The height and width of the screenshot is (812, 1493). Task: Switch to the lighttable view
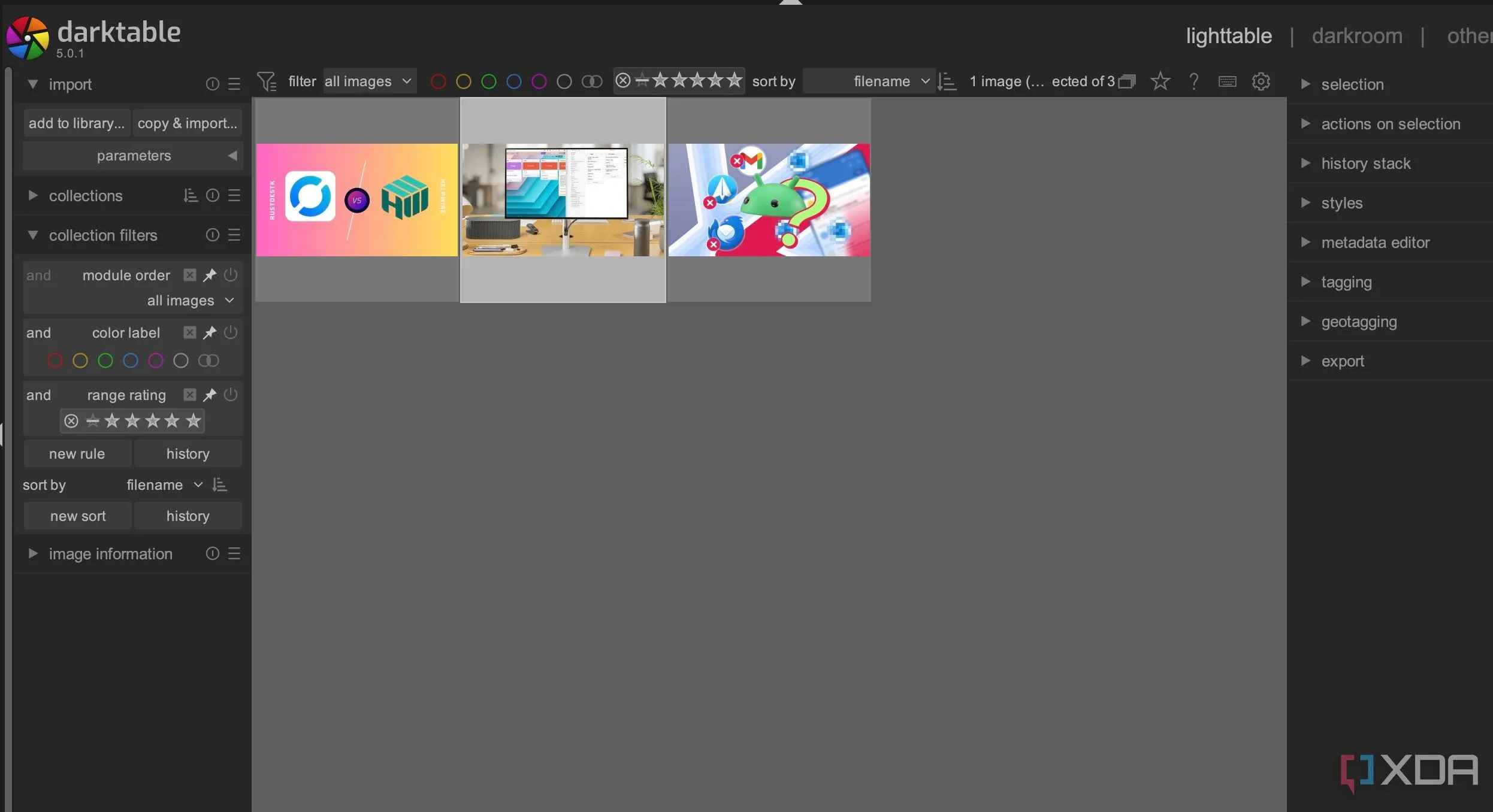tap(1228, 36)
